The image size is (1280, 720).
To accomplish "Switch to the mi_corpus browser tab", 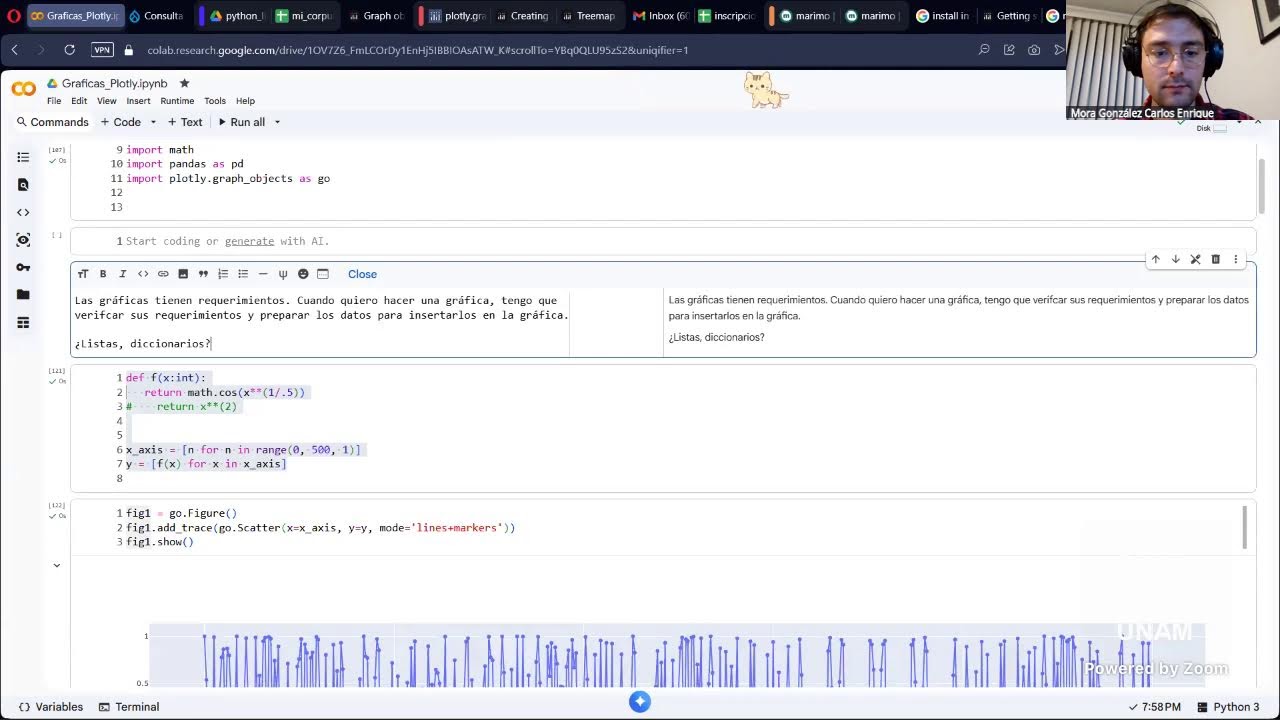I will 304,16.
